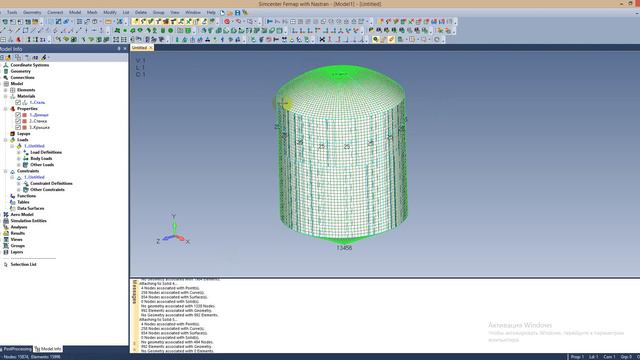Image resolution: width=640 pixels, height=360 pixels.
Task: Open the Tools menu
Action: click(x=12, y=13)
